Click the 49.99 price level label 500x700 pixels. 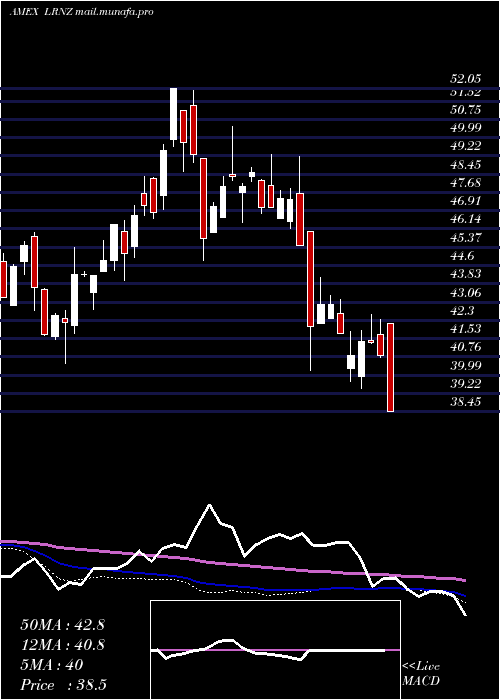click(466, 128)
